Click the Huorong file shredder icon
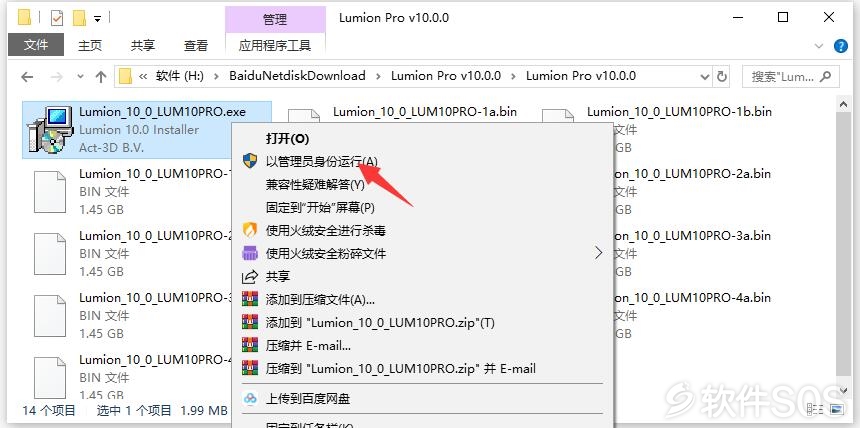The width and height of the screenshot is (860, 428). pos(250,254)
